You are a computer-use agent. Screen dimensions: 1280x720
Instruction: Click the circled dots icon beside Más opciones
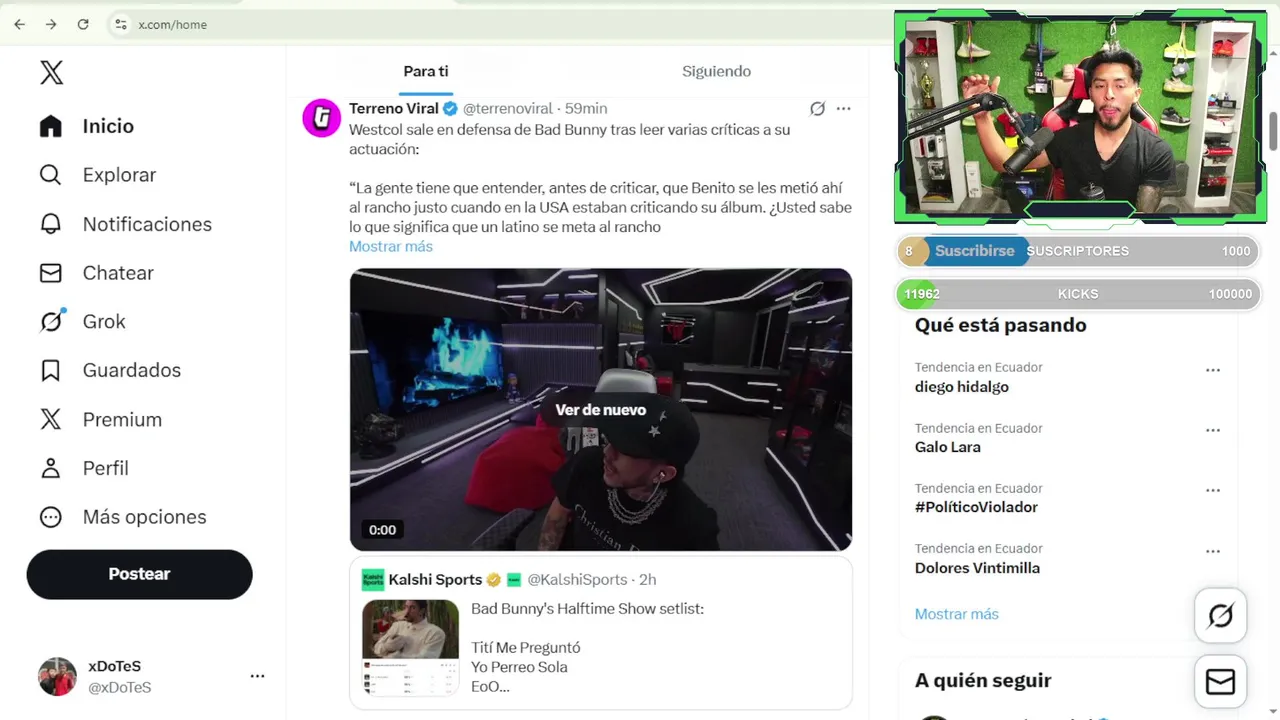51,517
